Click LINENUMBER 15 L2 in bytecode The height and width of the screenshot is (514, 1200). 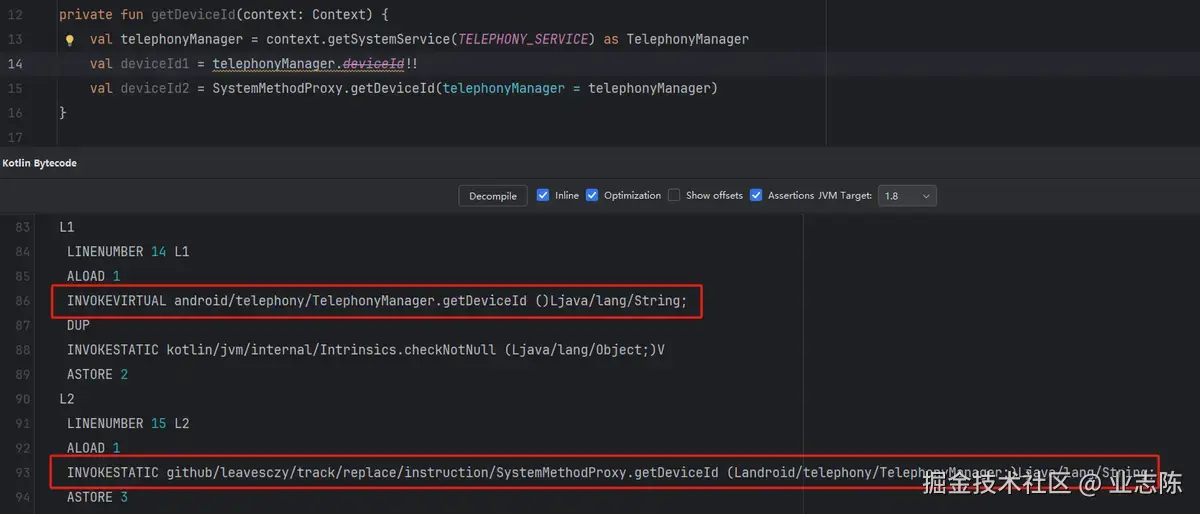(x=128, y=423)
